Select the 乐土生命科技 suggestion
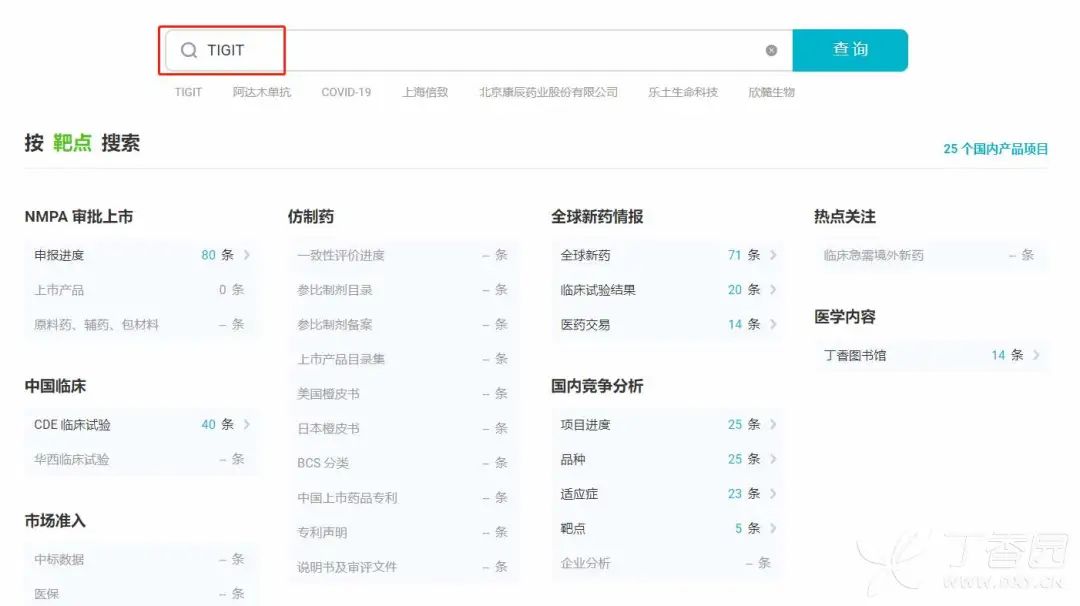This screenshot has height=606, width=1080. pos(683,92)
